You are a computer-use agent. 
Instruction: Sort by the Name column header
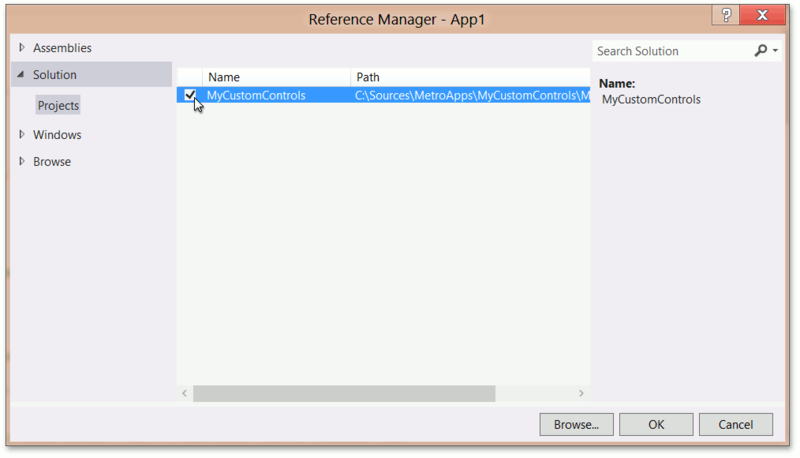(277, 77)
